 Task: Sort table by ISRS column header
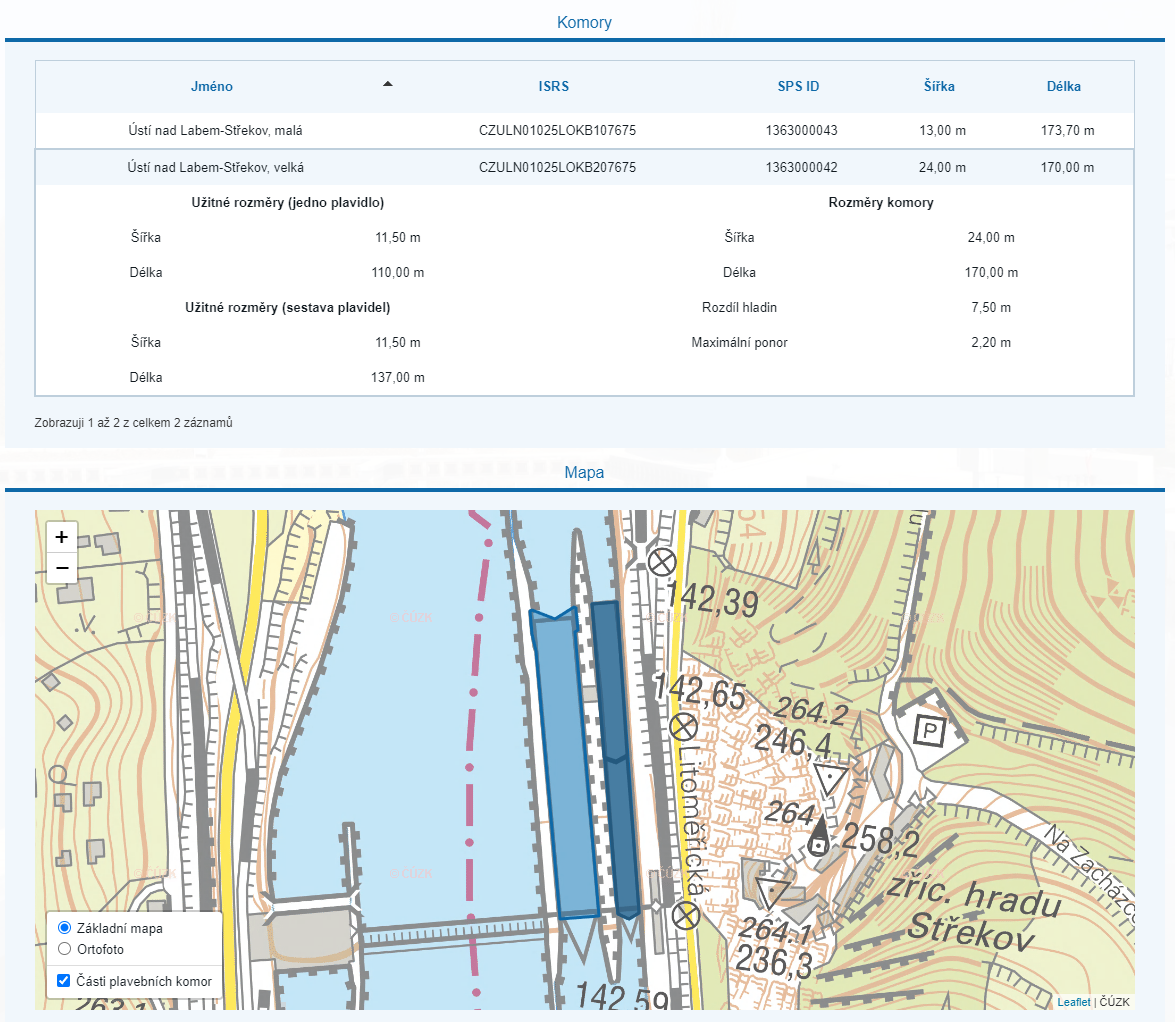click(553, 86)
